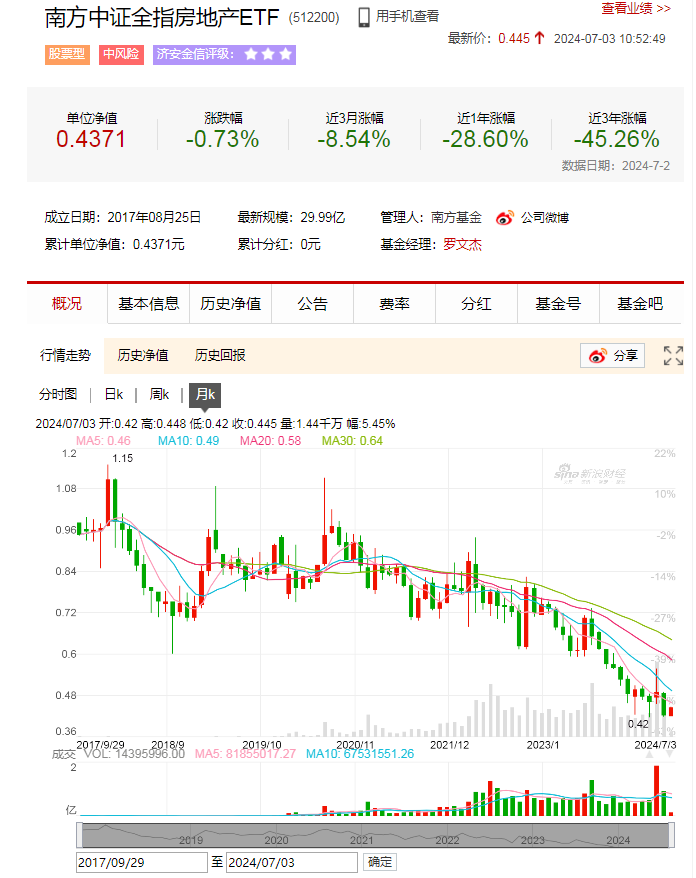Click the volume MA5: 81855017.27 label
Image resolution: width=696 pixels, height=878 pixels.
click(x=245, y=754)
